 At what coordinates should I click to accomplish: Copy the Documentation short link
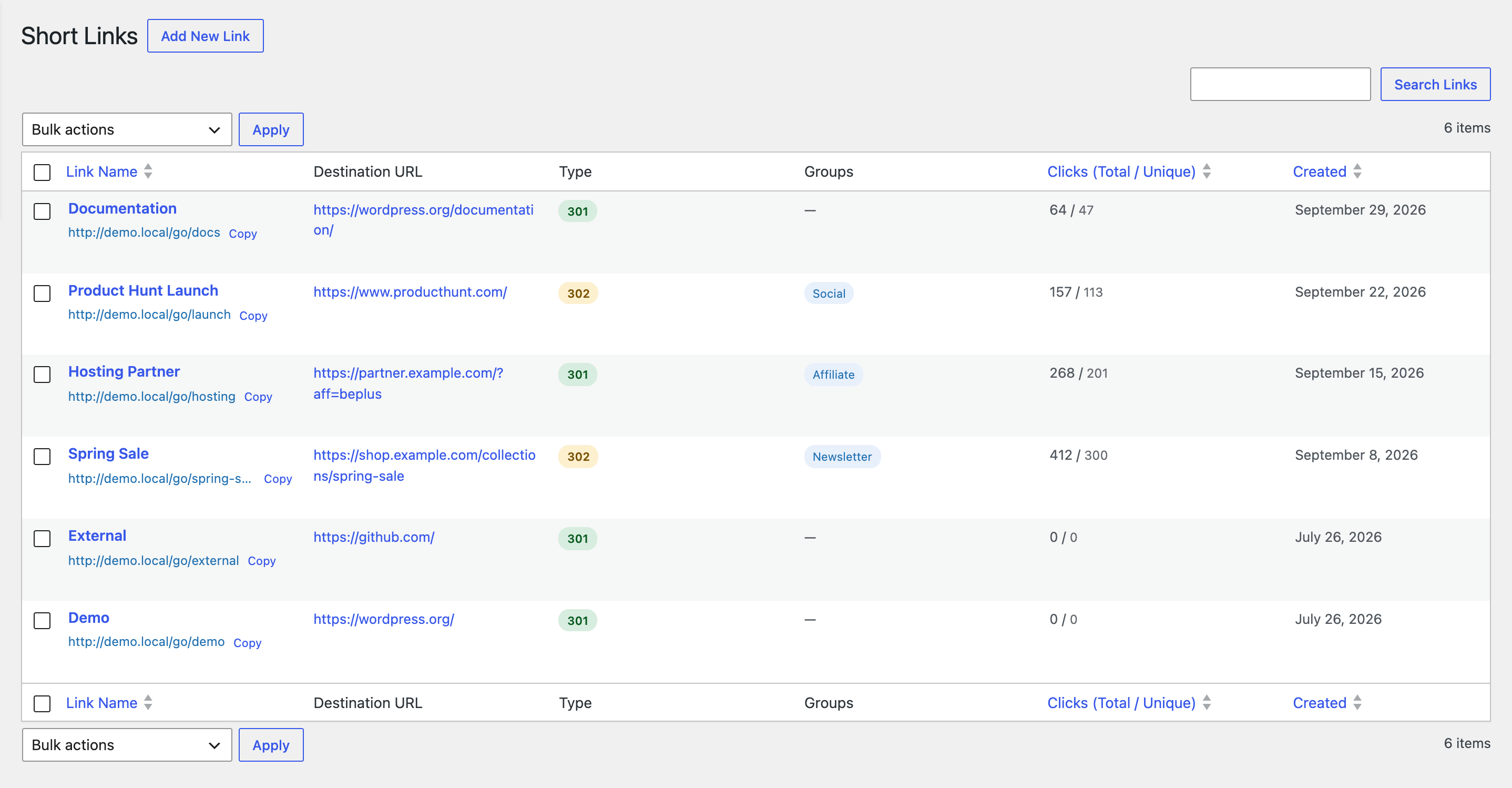coord(242,234)
